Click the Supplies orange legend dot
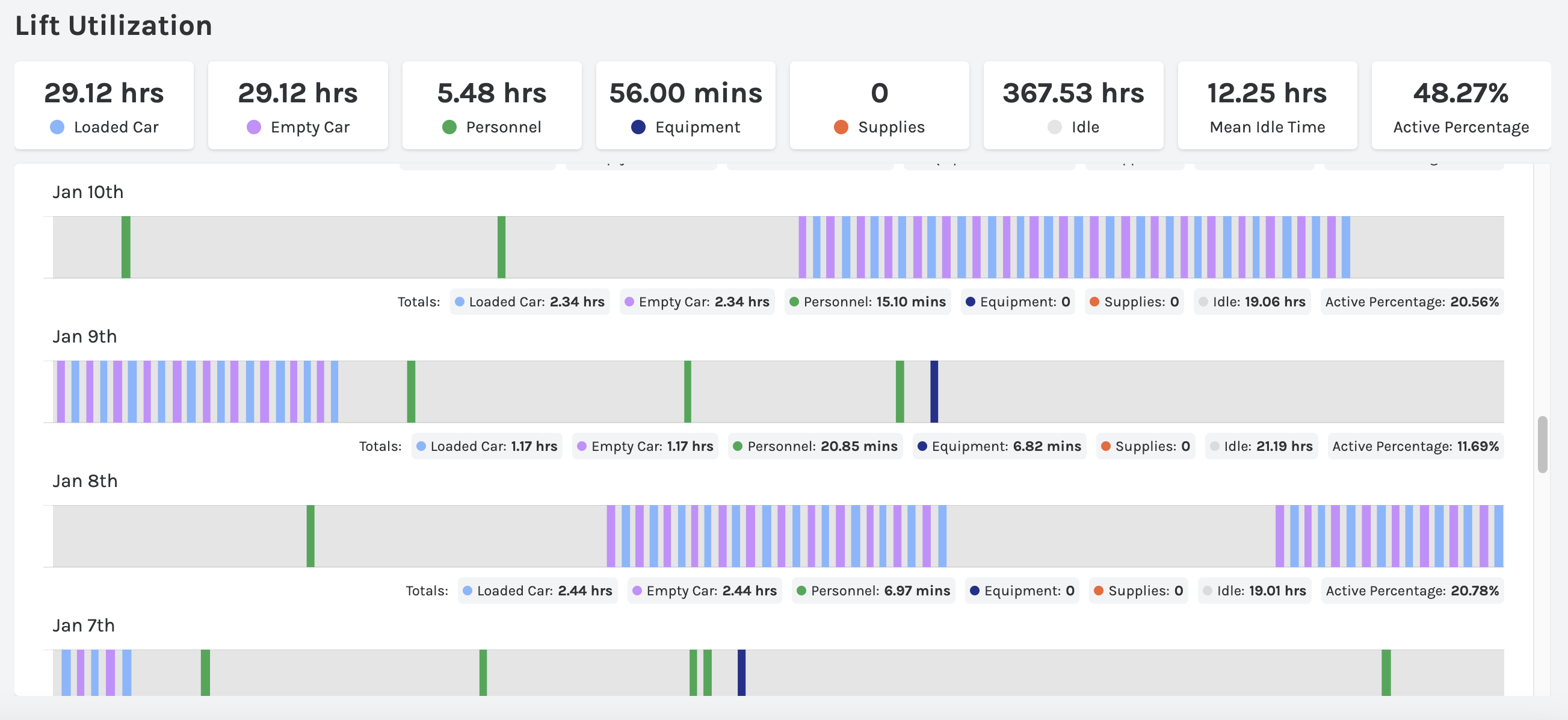 (841, 127)
